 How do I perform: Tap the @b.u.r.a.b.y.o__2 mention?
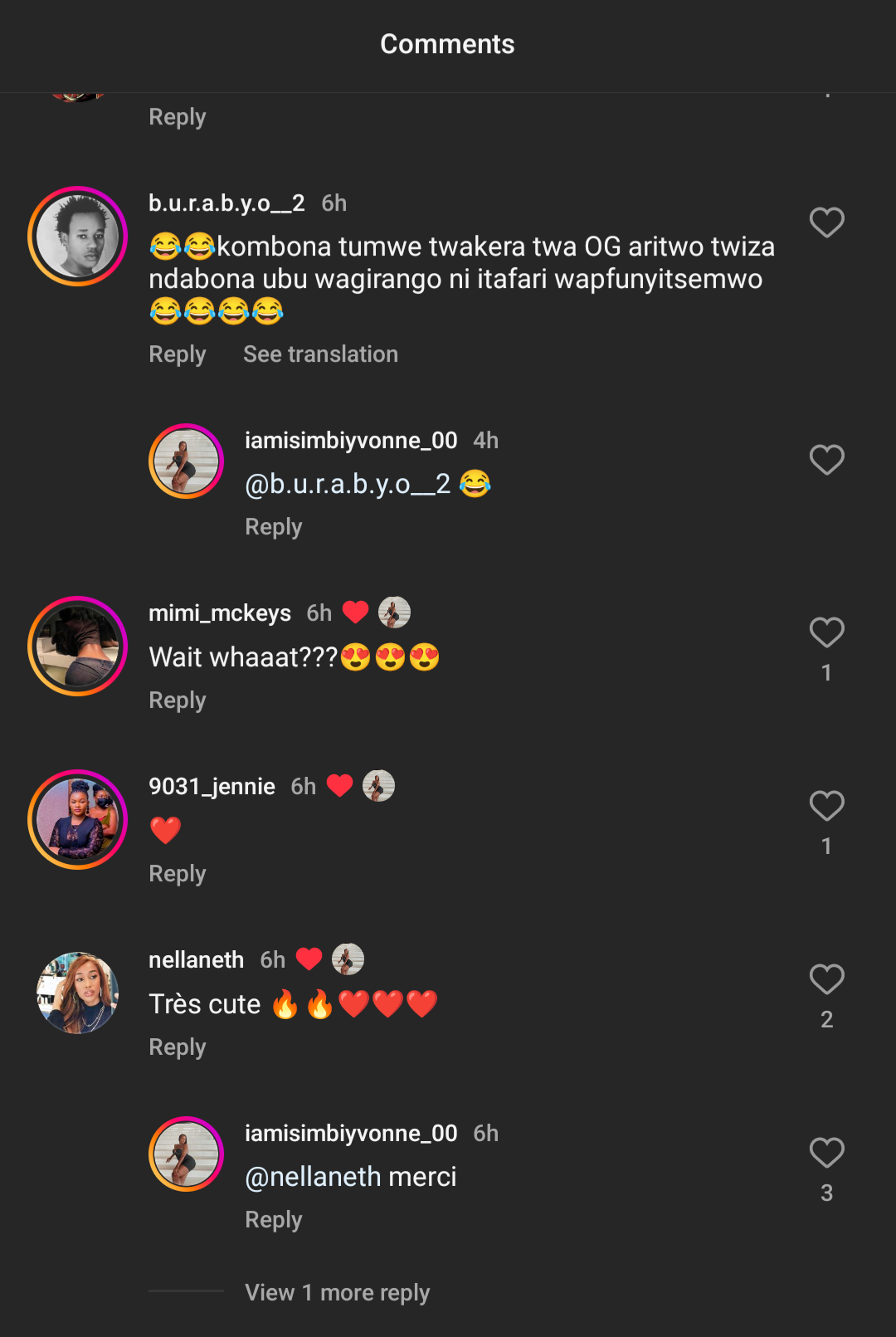pos(348,484)
